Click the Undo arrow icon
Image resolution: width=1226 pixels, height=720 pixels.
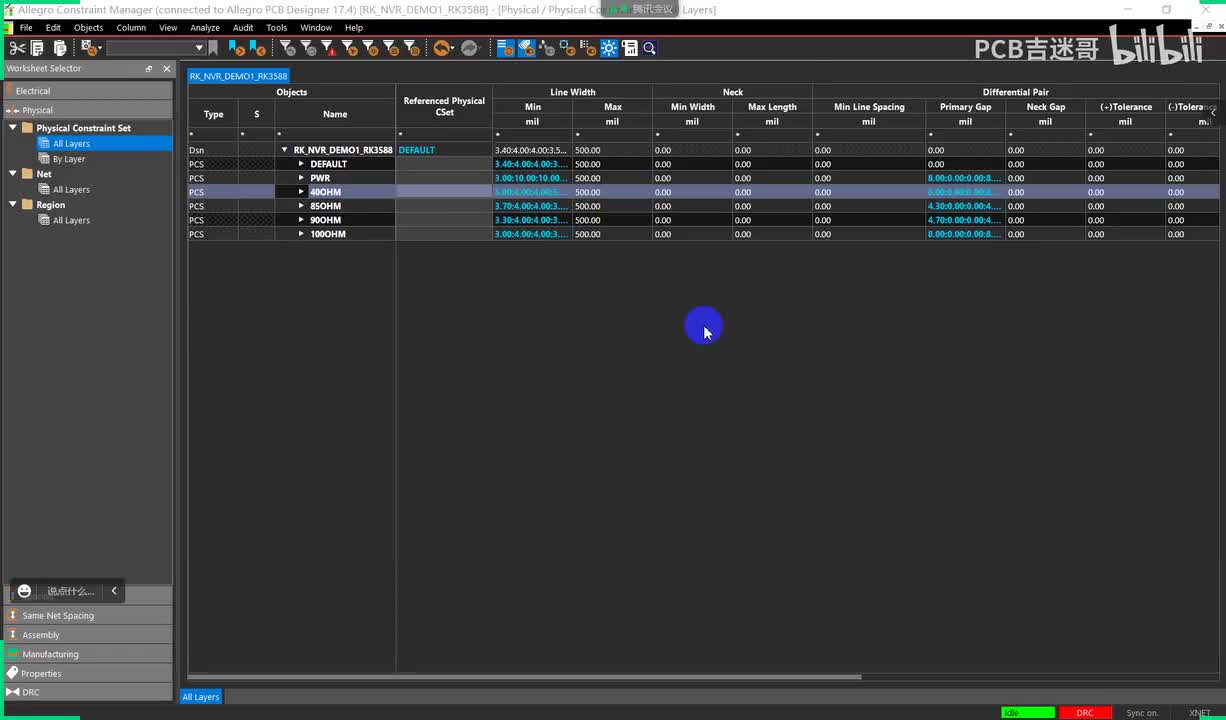[443, 48]
